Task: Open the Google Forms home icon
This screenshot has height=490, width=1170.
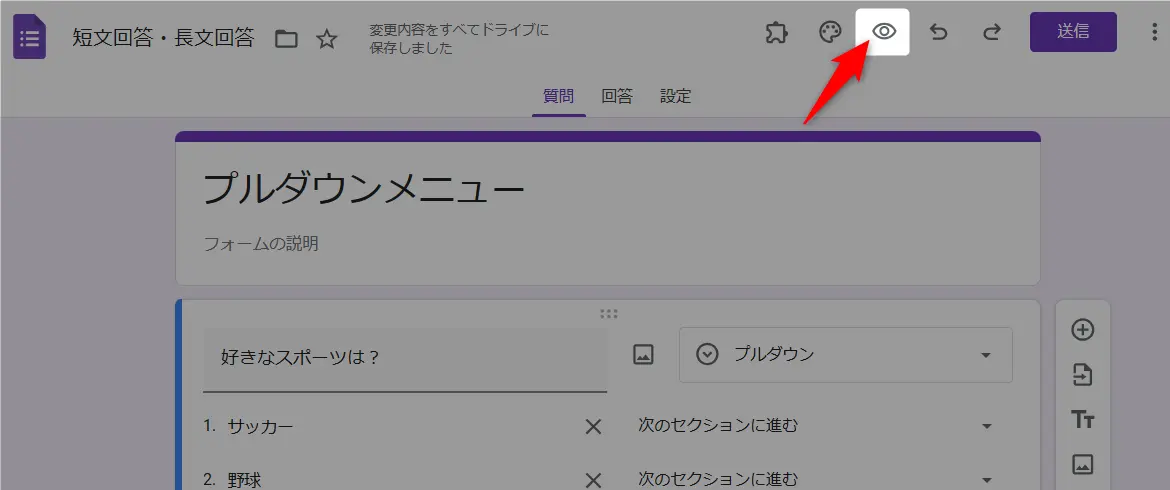Action: [x=30, y=39]
